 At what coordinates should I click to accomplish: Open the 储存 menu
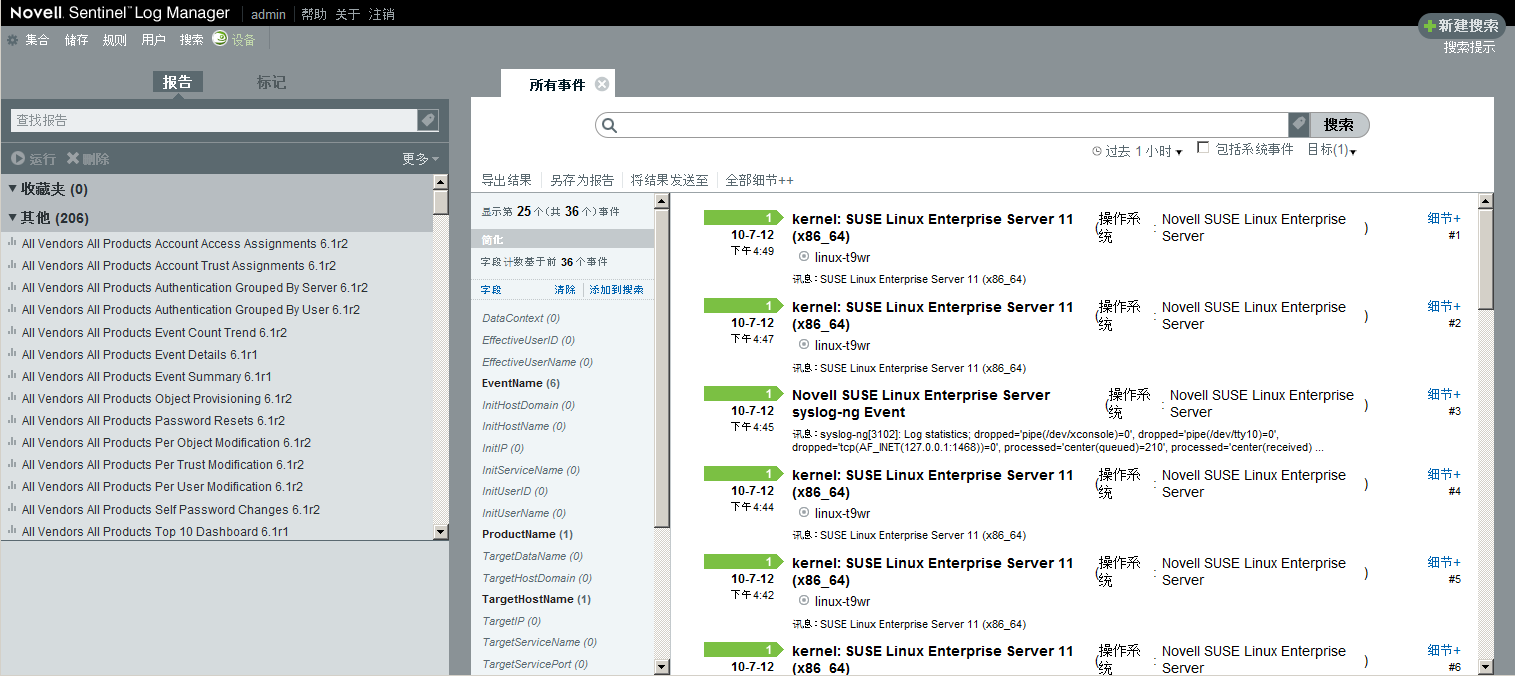pyautogui.click(x=77, y=40)
